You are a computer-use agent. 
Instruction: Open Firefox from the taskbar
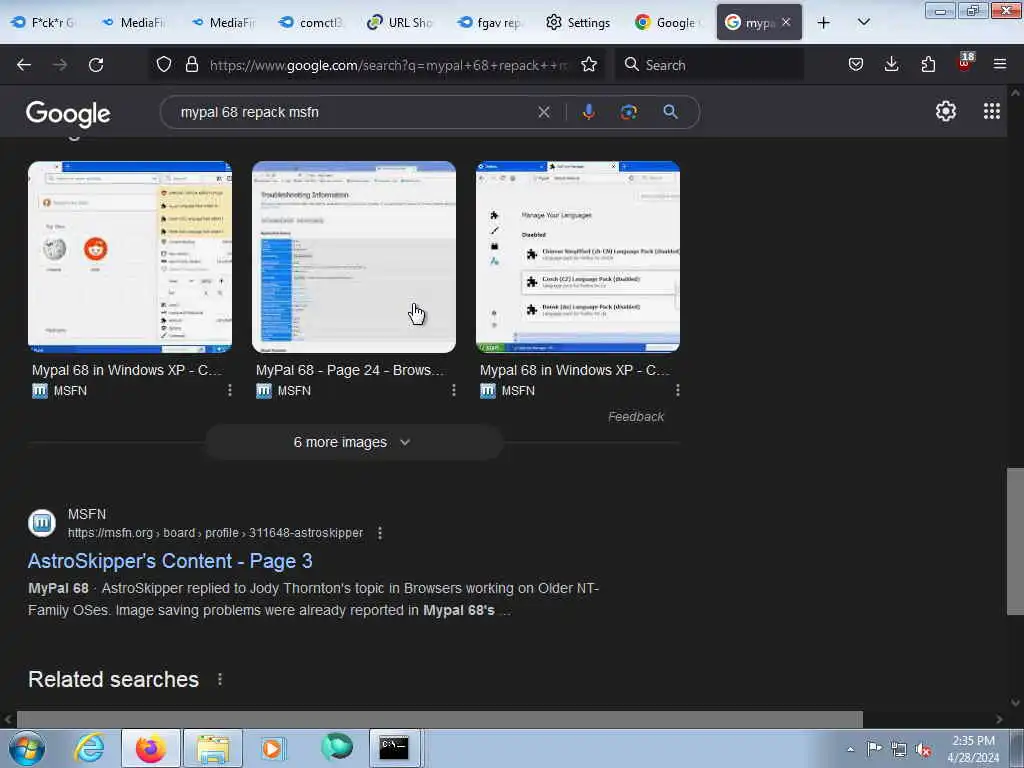[x=150, y=748]
